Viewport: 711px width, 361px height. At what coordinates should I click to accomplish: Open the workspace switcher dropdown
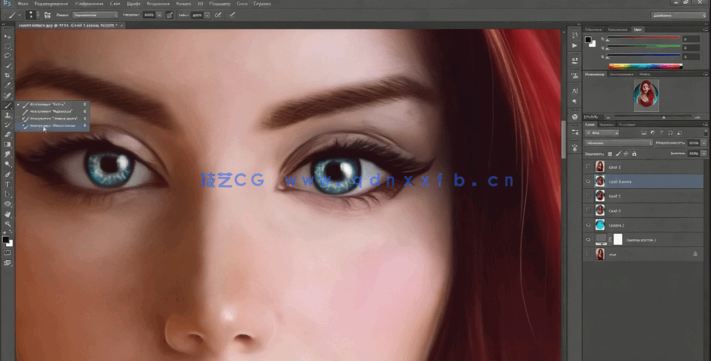pyautogui.click(x=679, y=15)
